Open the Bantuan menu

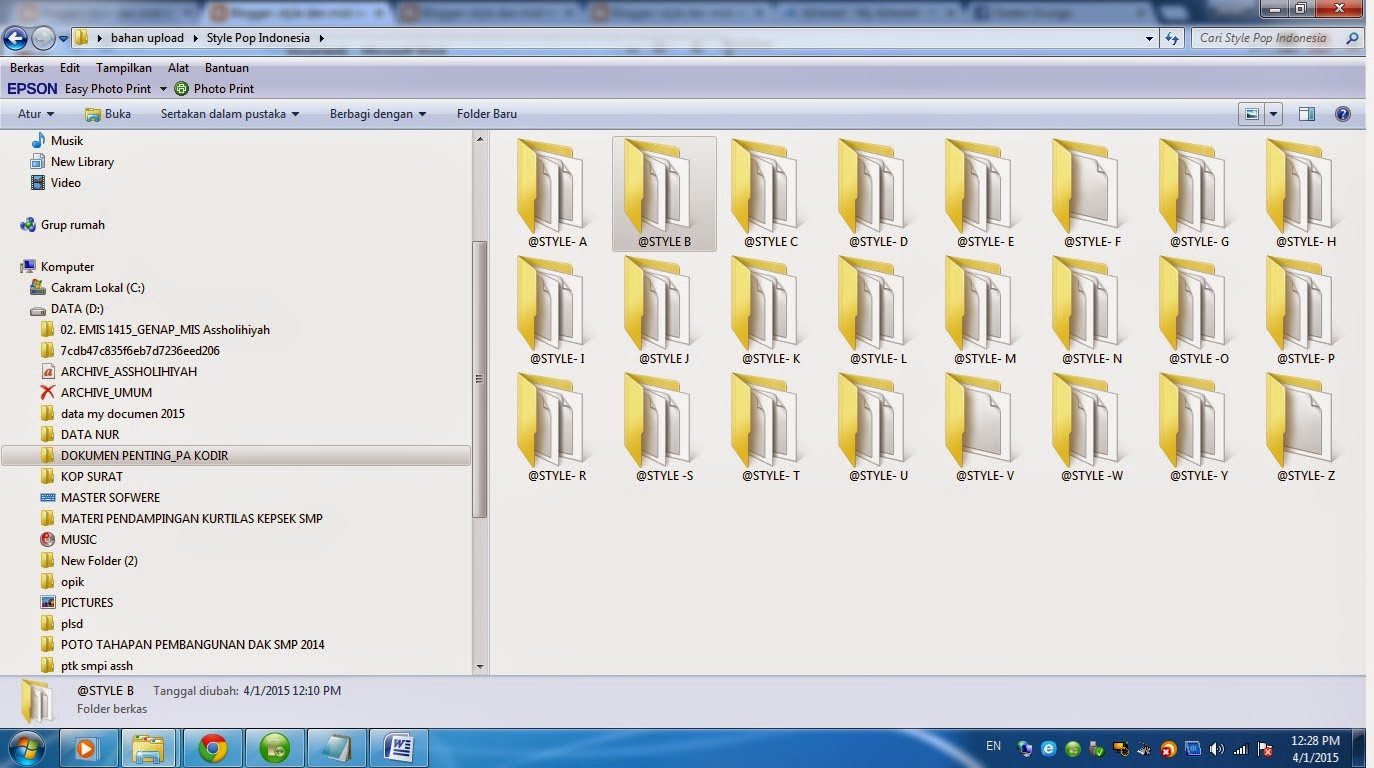227,67
